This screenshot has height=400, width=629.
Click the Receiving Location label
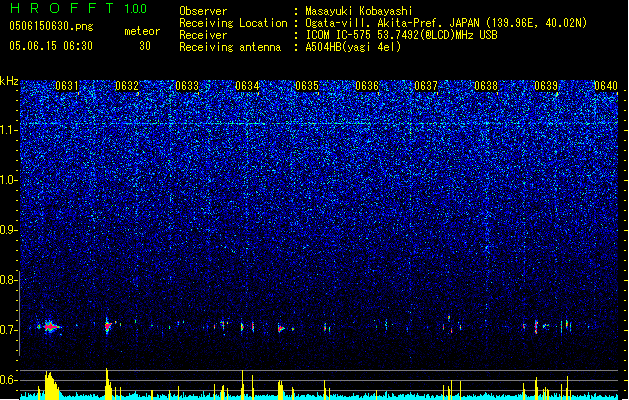pyautogui.click(x=233, y=23)
